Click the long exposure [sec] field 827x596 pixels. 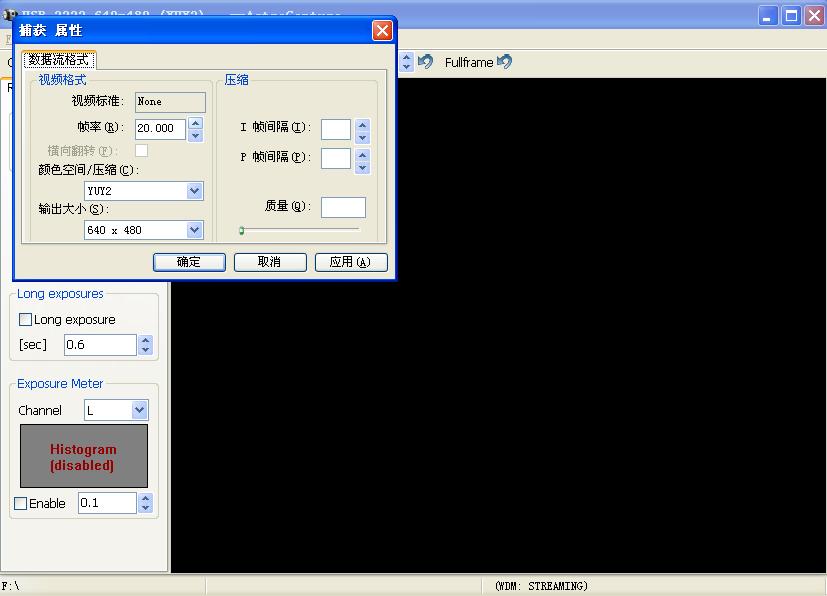coord(100,345)
